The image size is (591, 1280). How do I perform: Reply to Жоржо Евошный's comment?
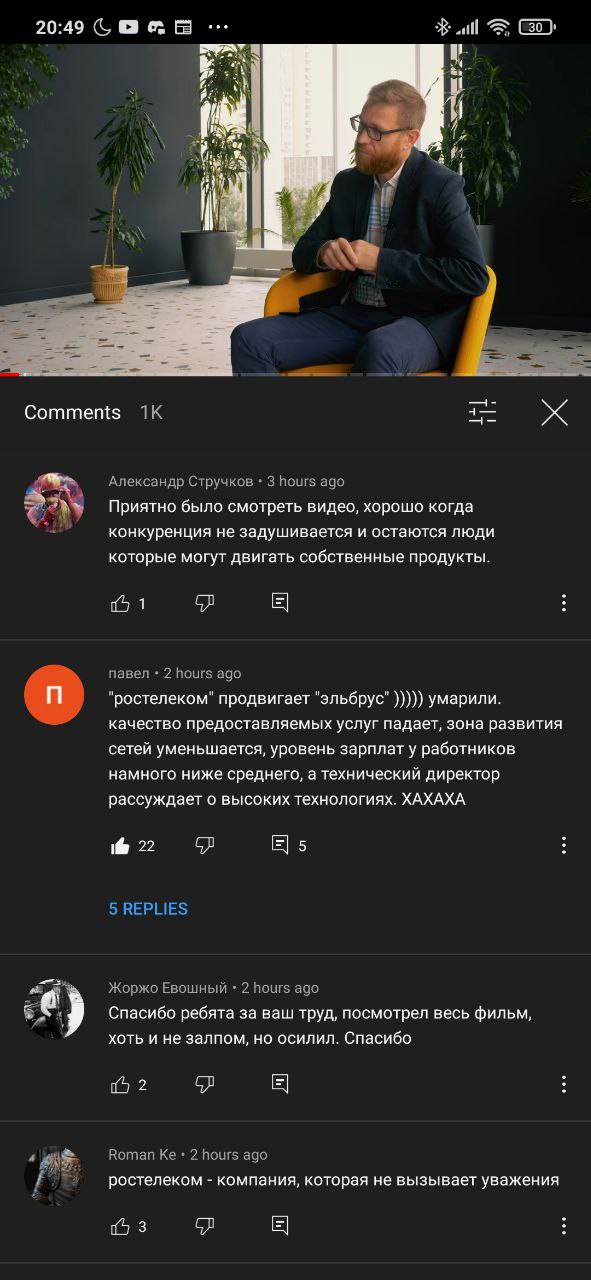(280, 1084)
